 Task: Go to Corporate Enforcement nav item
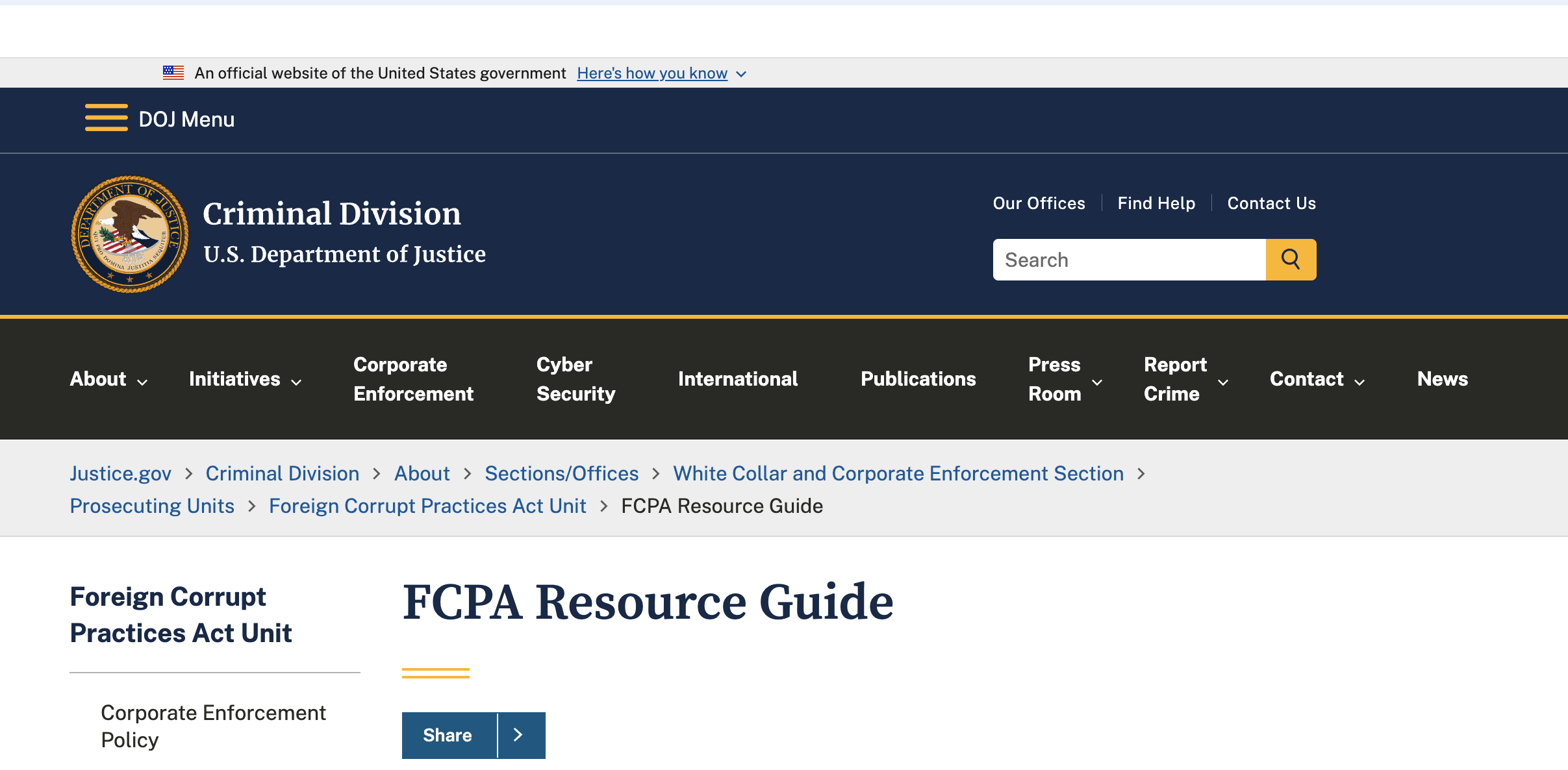[x=414, y=379]
